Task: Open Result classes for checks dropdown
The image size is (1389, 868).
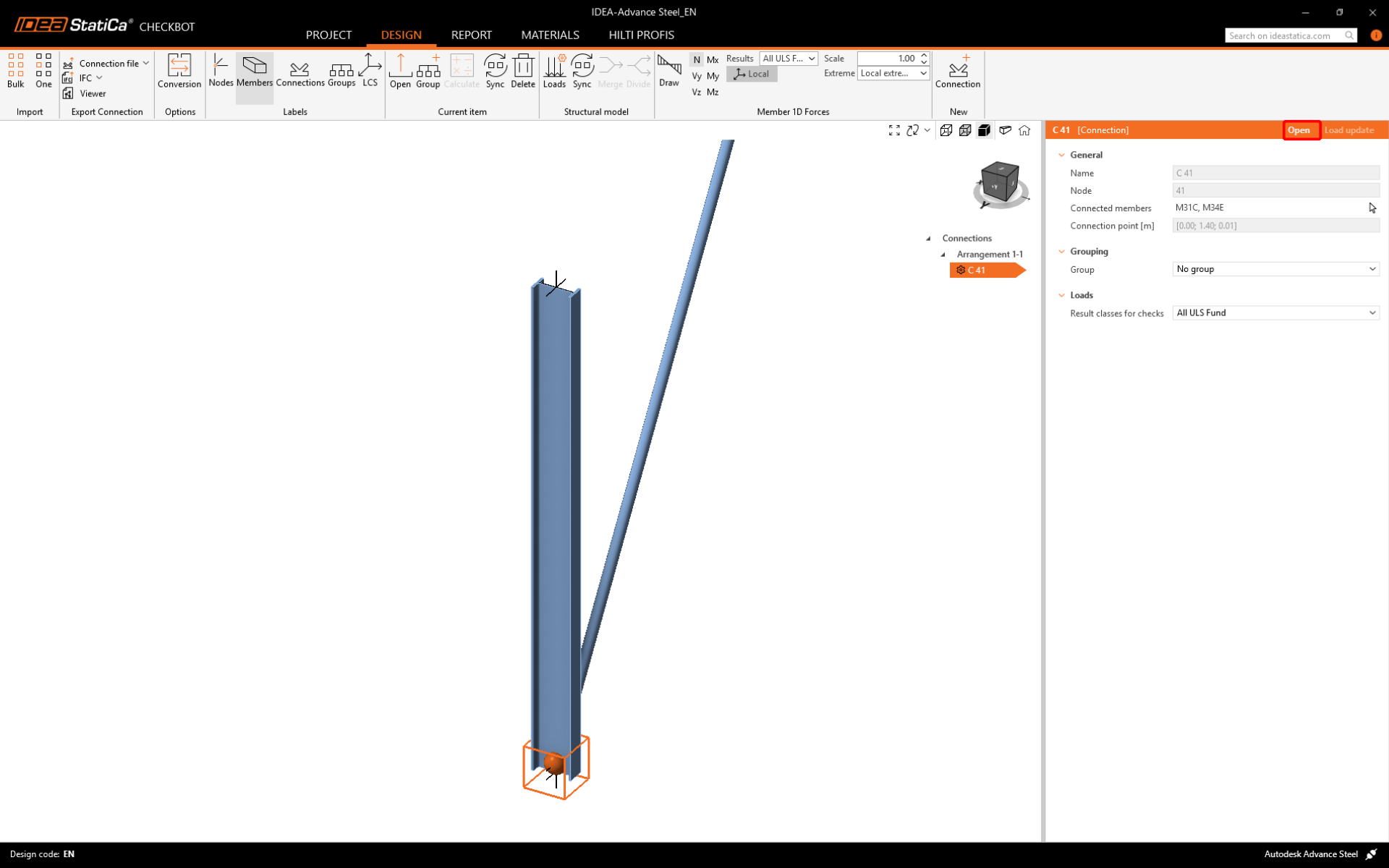Action: click(1275, 312)
